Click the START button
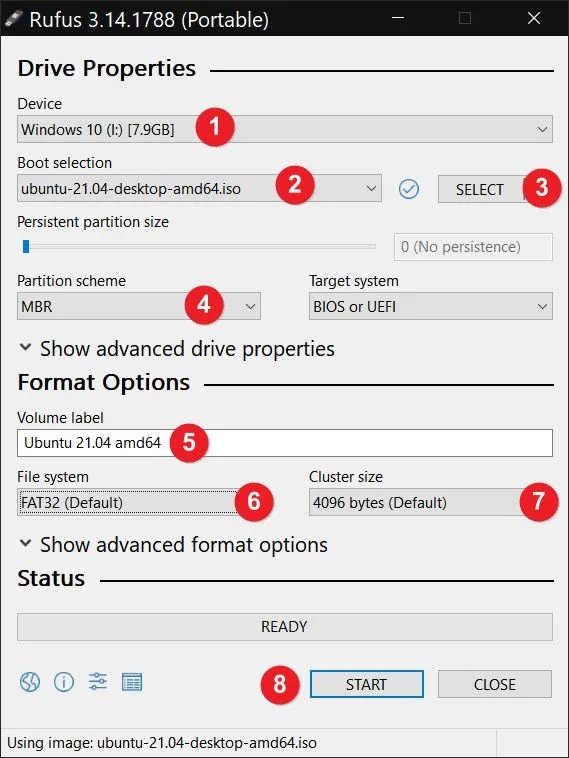The image size is (569, 758). click(366, 684)
